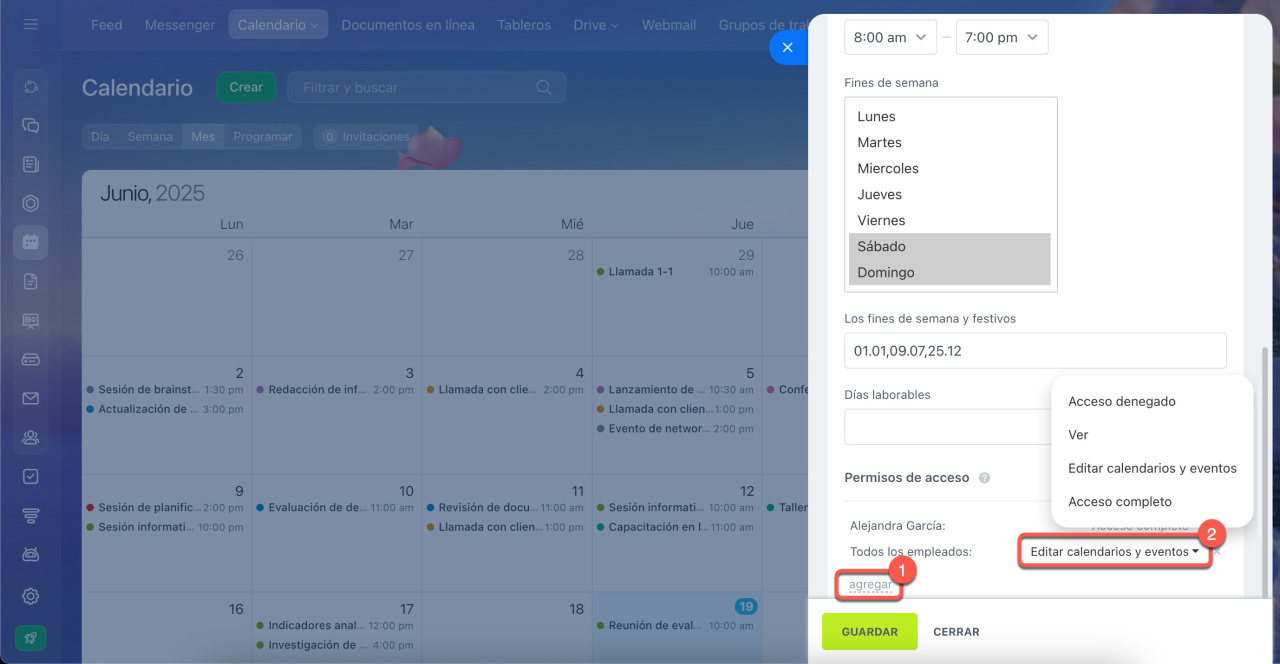
Task: Choose Editar calendarios y eventos menu option
Action: pos(1152,468)
